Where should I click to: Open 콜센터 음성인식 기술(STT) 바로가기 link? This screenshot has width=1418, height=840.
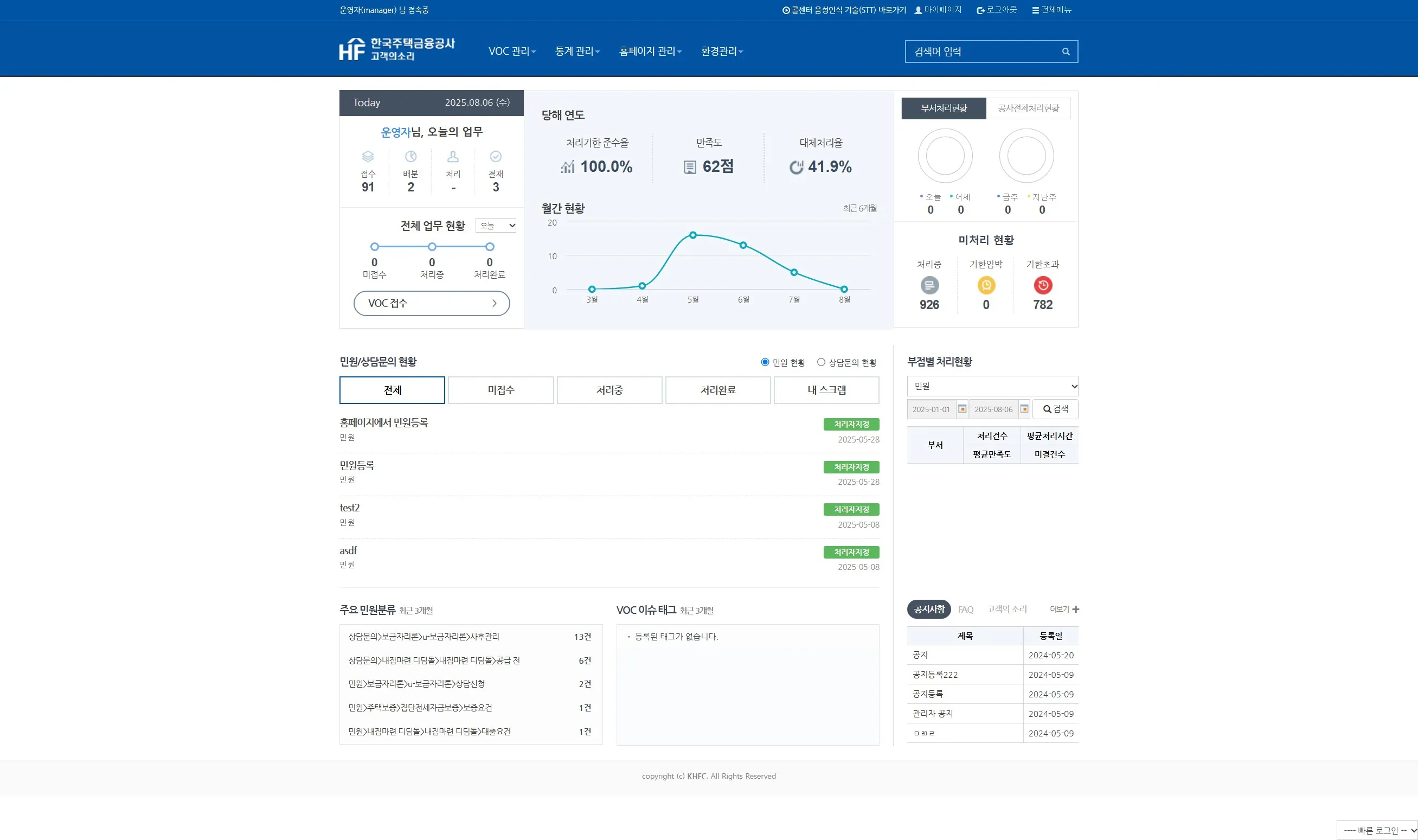(844, 10)
